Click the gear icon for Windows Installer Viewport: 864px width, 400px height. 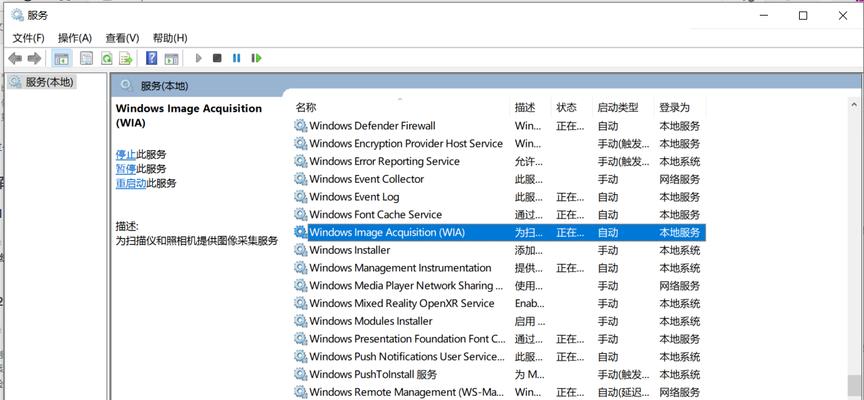click(x=300, y=250)
